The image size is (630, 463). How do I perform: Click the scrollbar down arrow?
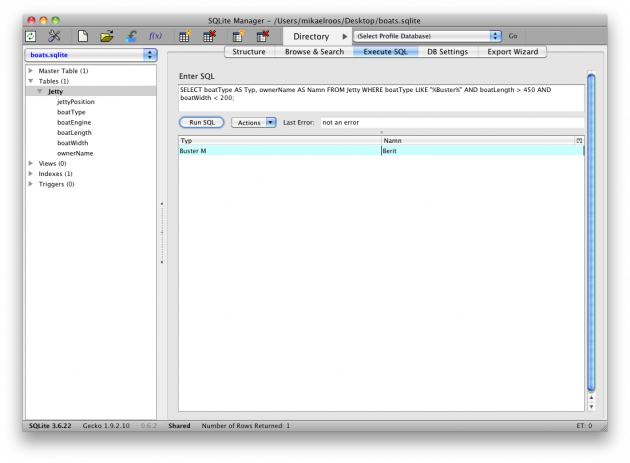coord(591,407)
